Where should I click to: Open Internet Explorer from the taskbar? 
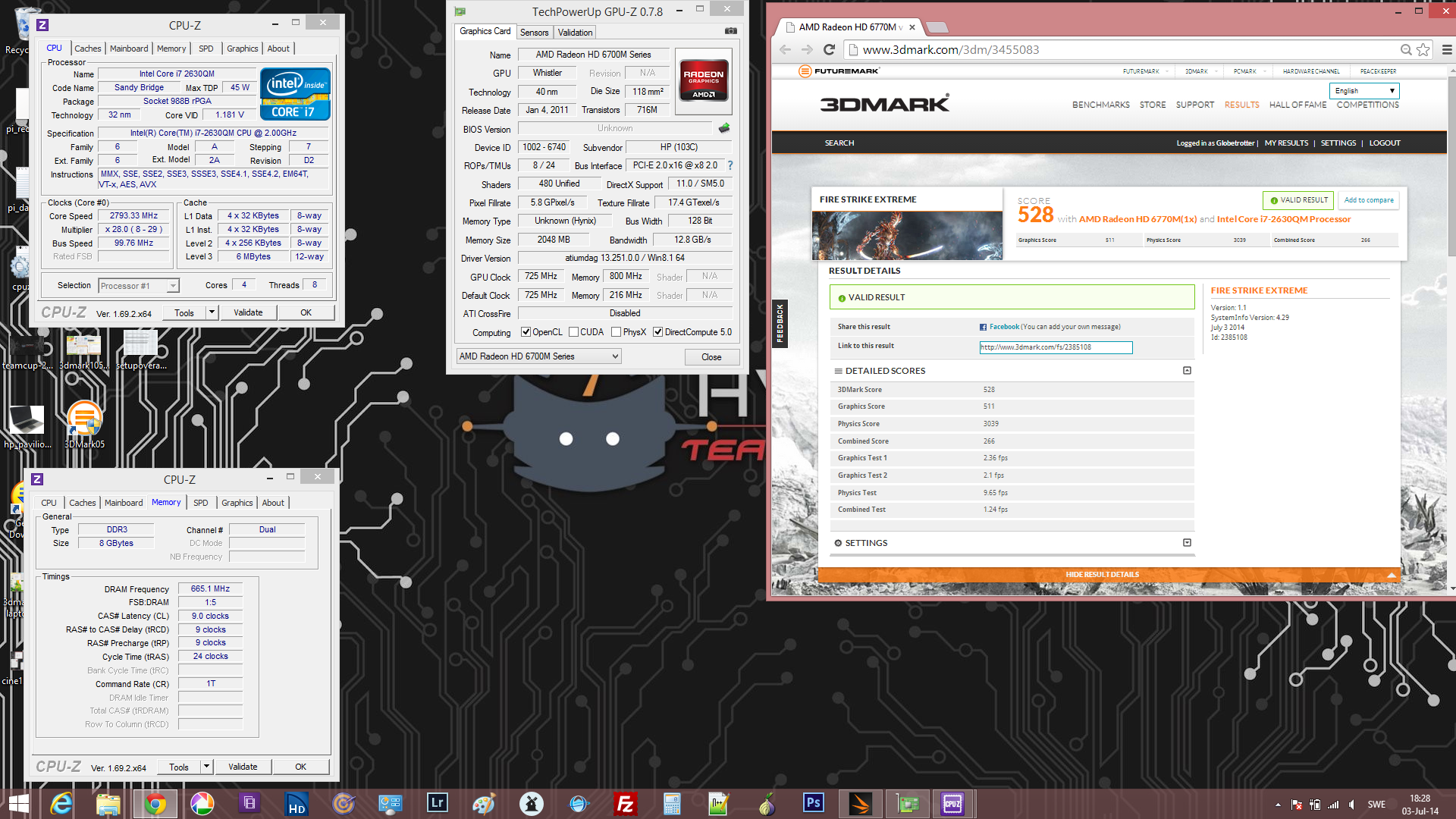[x=61, y=804]
